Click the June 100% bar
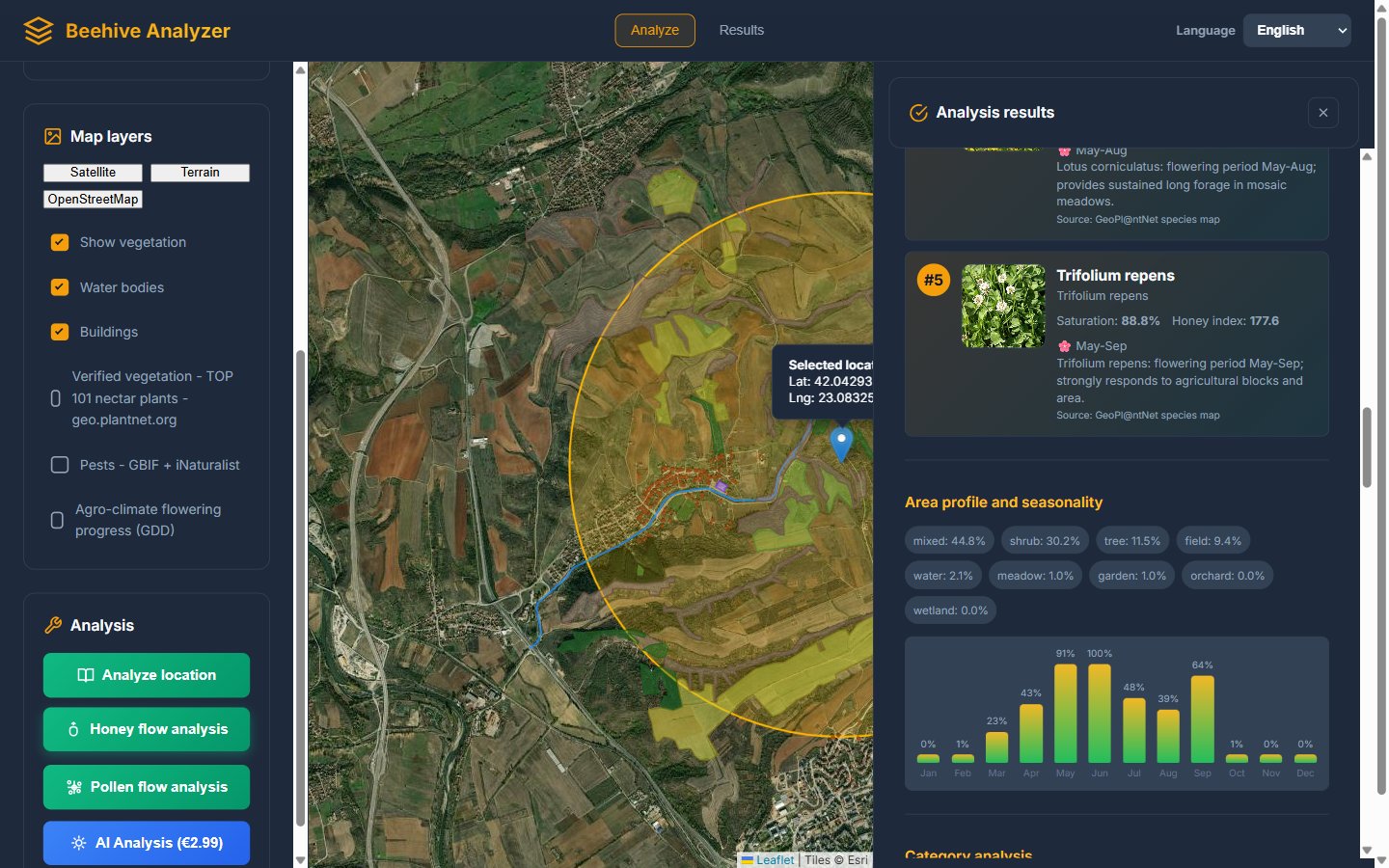The width and height of the screenshot is (1389, 868). tap(1100, 714)
